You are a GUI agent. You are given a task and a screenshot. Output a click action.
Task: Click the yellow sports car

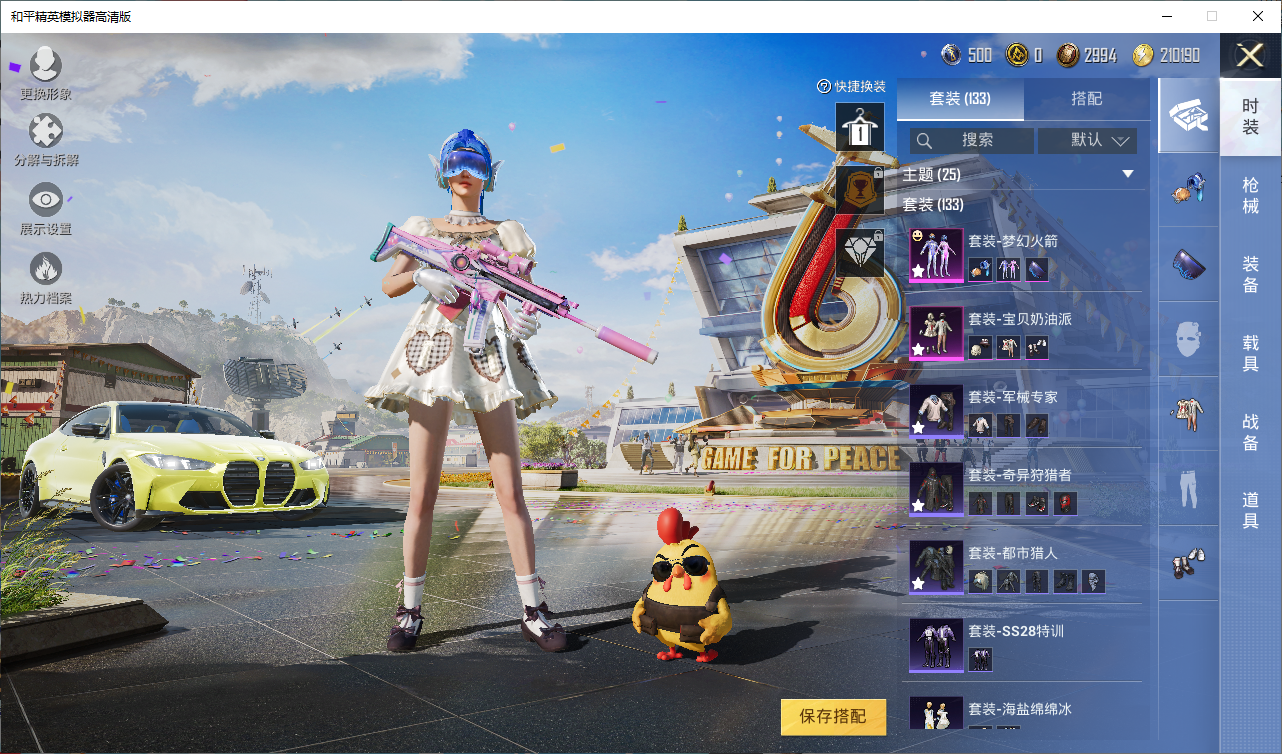(174, 464)
